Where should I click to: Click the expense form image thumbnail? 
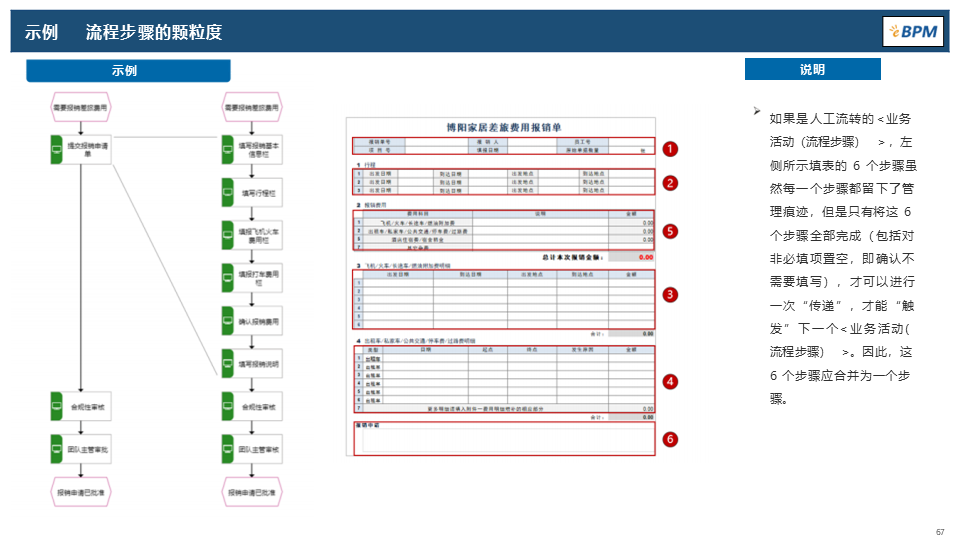[x=501, y=287]
